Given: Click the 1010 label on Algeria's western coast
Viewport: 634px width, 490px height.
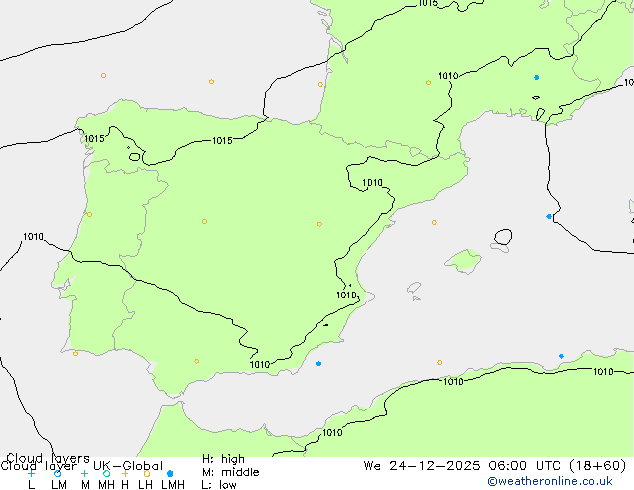Looking at the screenshot, I should pyautogui.click(x=453, y=382).
